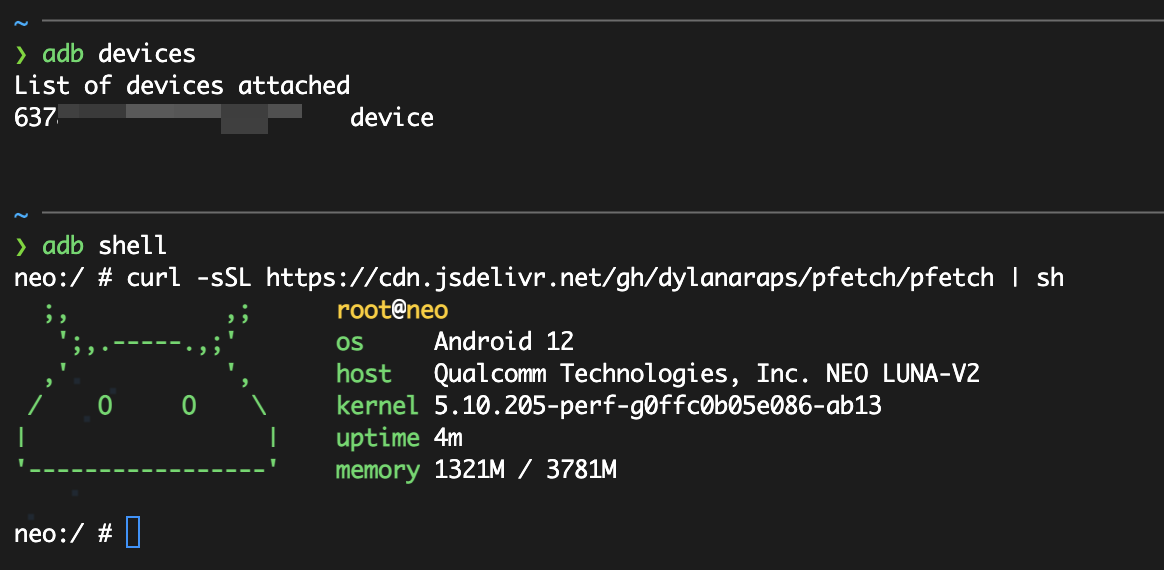Click the blue tilde above adb shell

[x=21, y=215]
